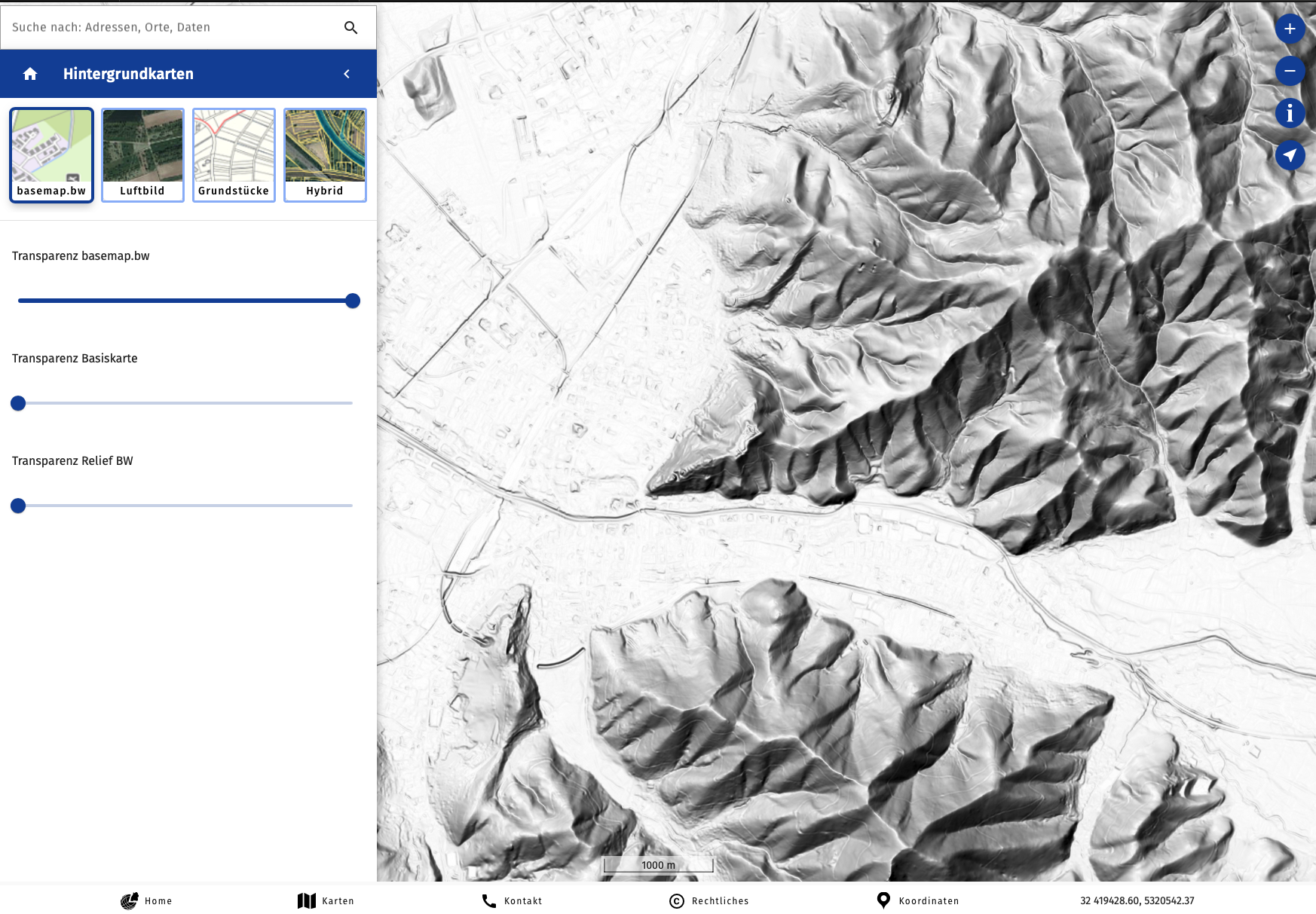Zoom in with the plus button
This screenshot has height=914, width=1316.
(1290, 29)
